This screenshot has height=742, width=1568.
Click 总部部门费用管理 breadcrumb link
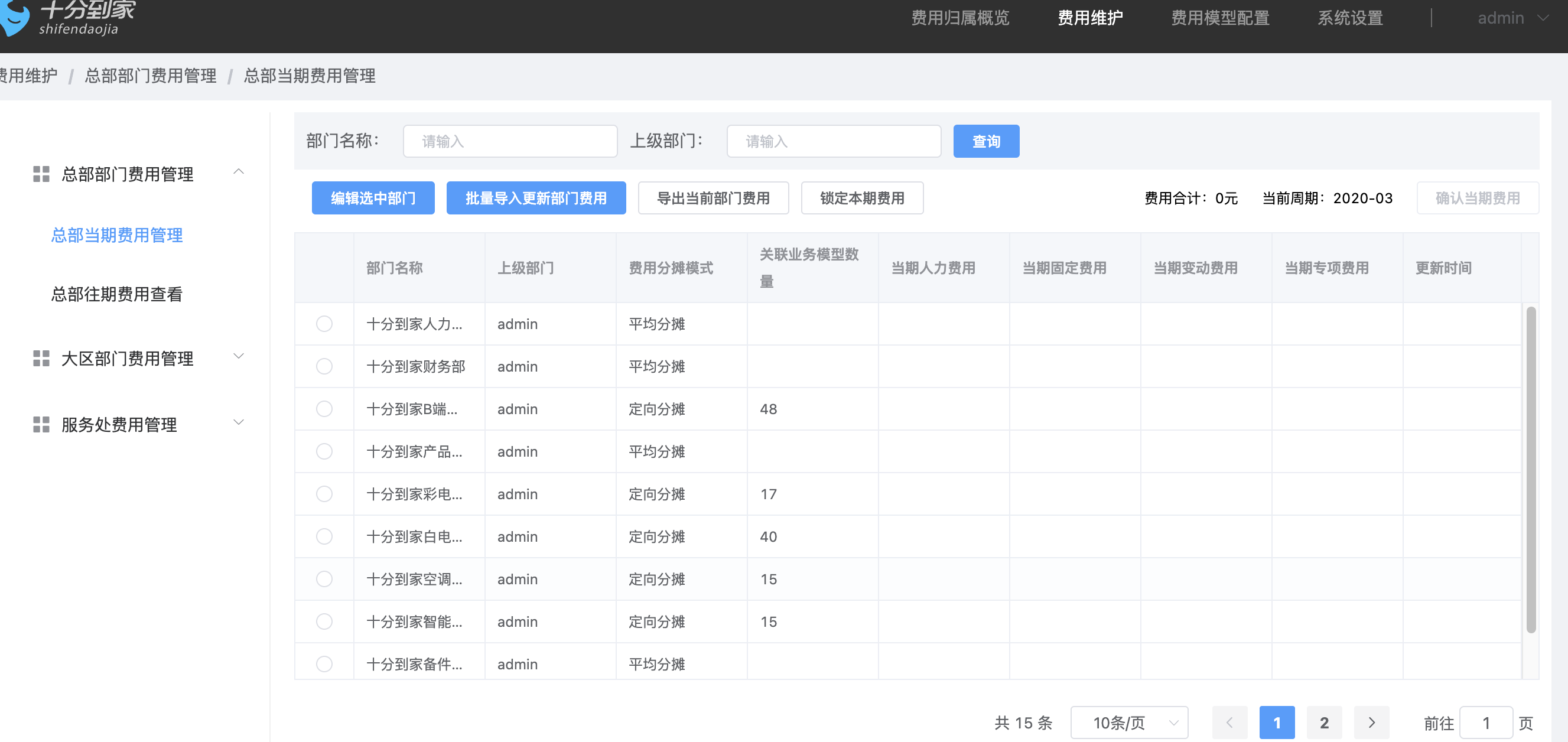pyautogui.click(x=150, y=76)
